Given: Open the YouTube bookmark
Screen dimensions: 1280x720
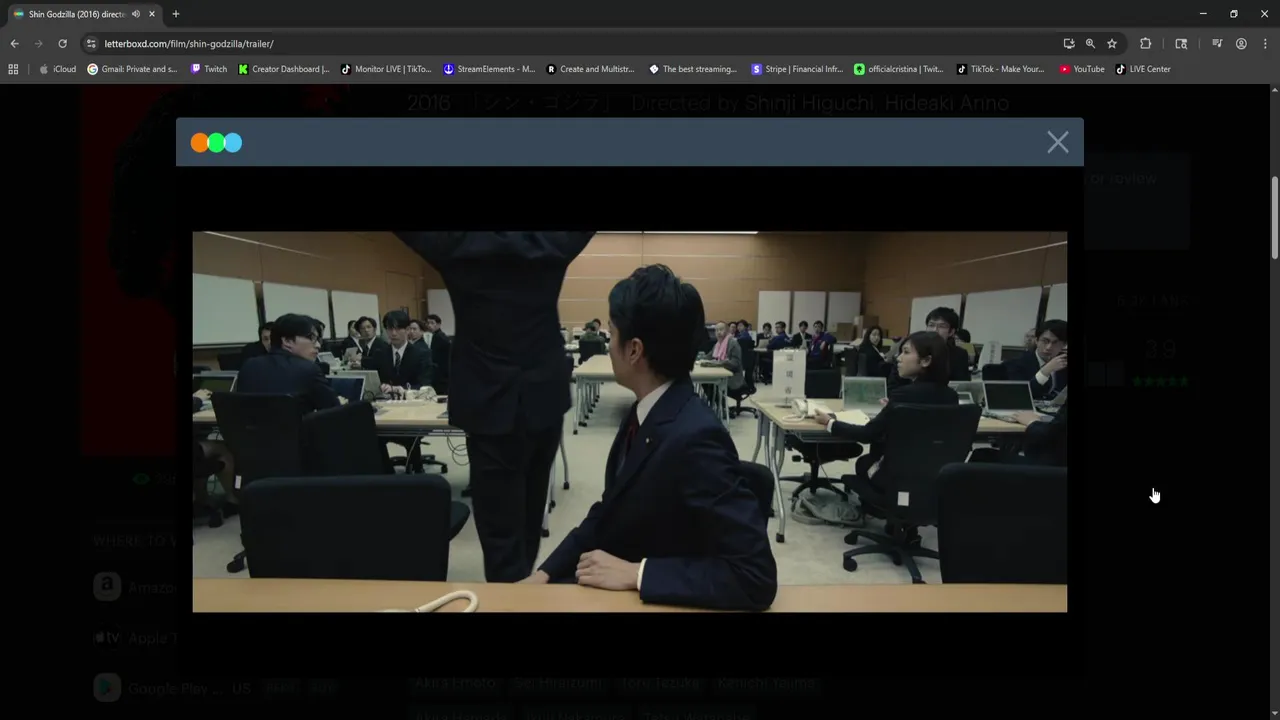Looking at the screenshot, I should (x=1082, y=69).
